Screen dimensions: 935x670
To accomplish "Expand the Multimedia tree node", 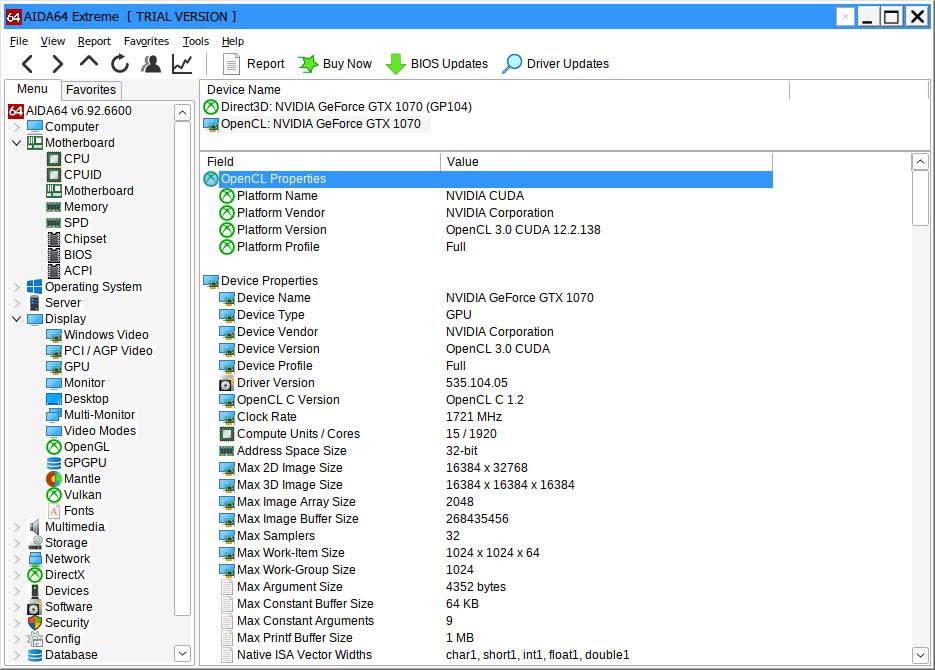I will click(17, 527).
